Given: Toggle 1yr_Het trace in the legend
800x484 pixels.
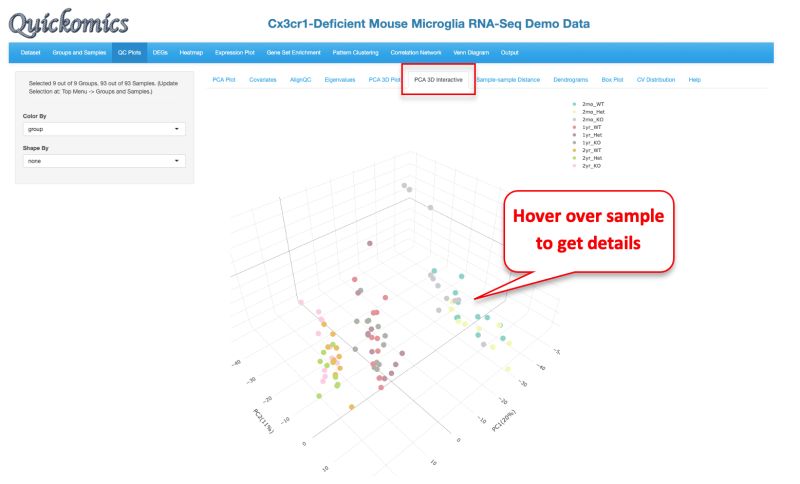Looking at the screenshot, I should point(588,135).
